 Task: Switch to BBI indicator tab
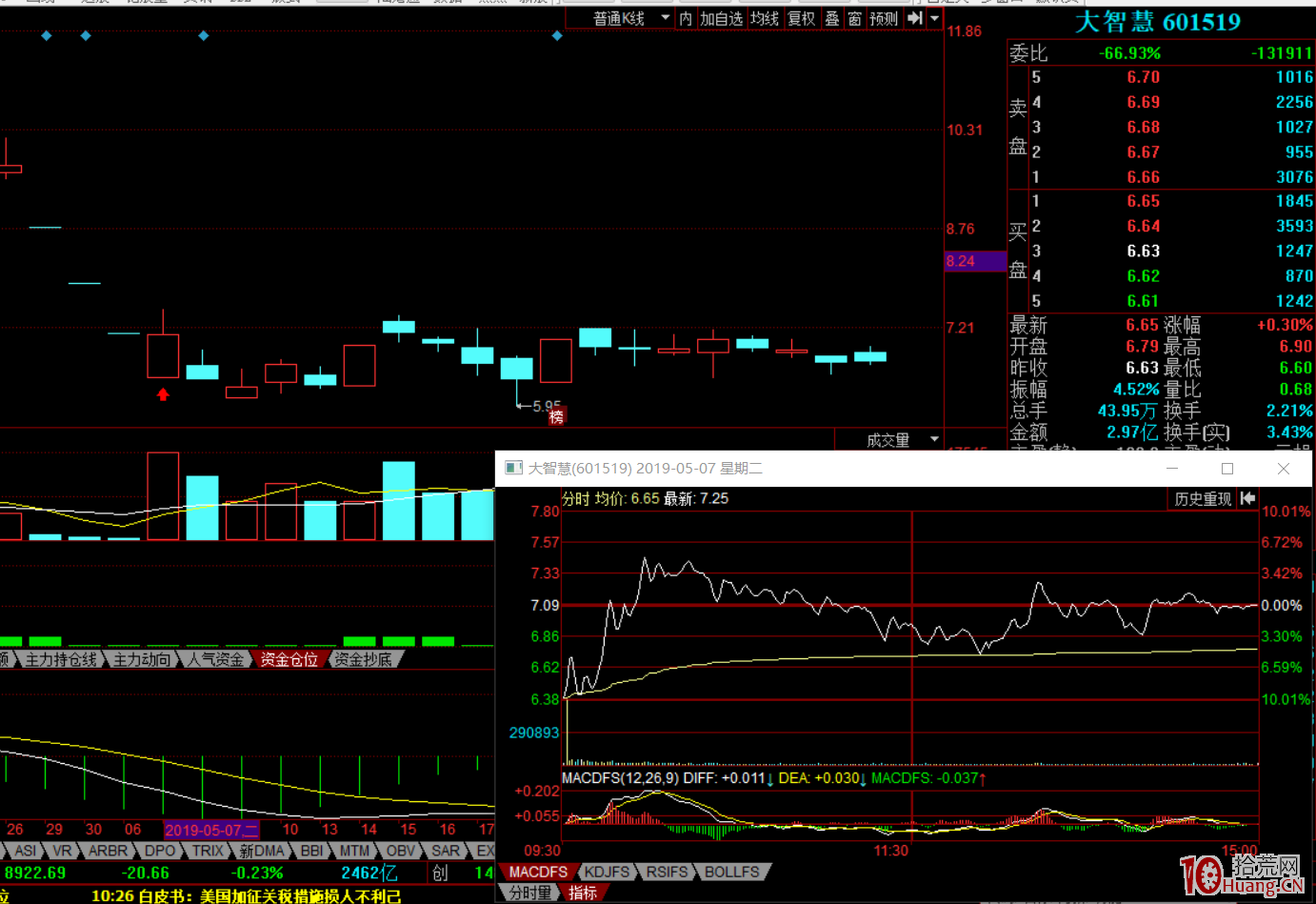pos(311,851)
